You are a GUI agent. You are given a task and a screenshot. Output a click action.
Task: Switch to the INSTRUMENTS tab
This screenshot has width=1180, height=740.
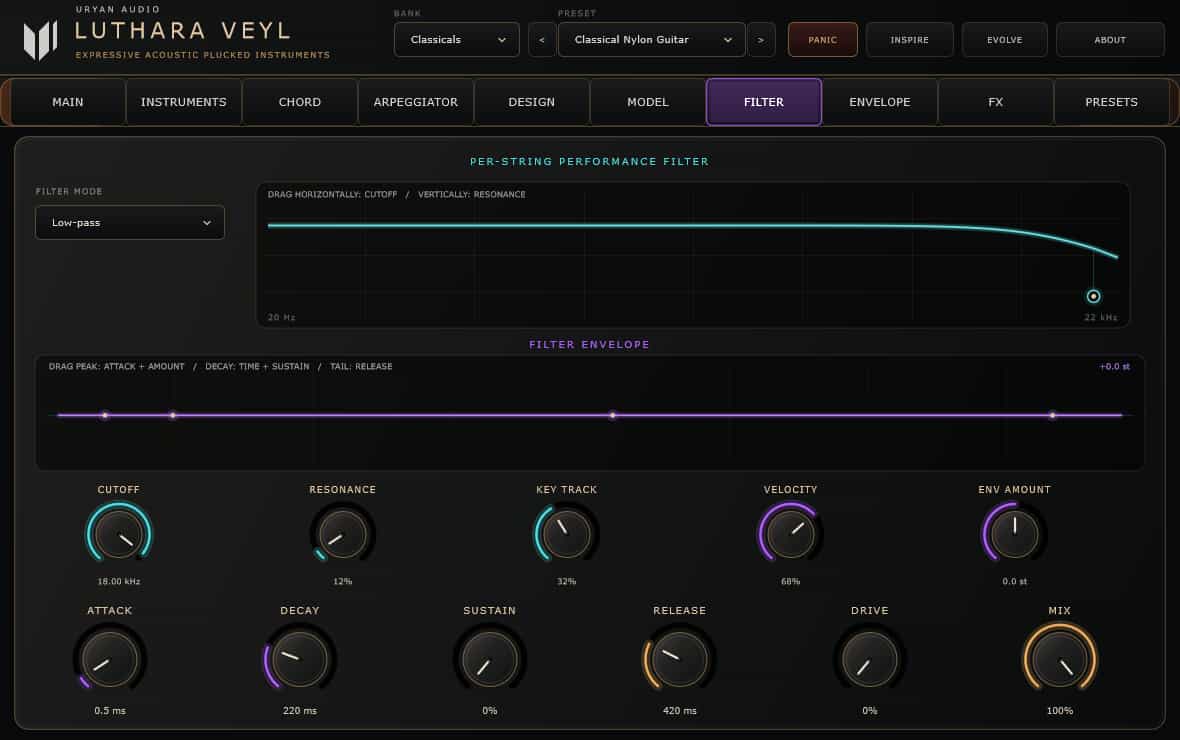pos(184,102)
